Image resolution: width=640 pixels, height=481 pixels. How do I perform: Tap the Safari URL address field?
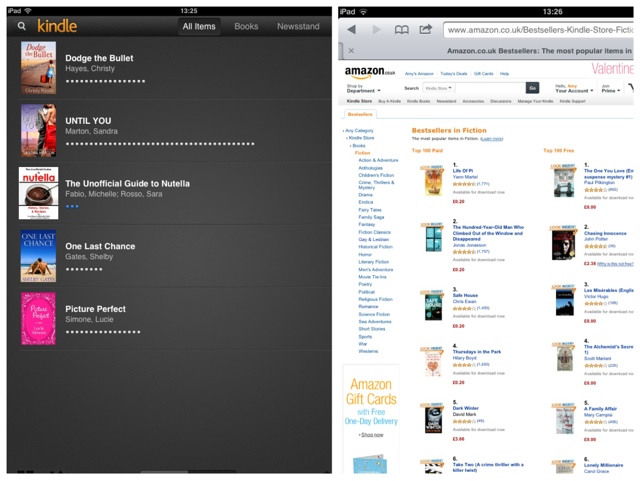click(x=538, y=30)
